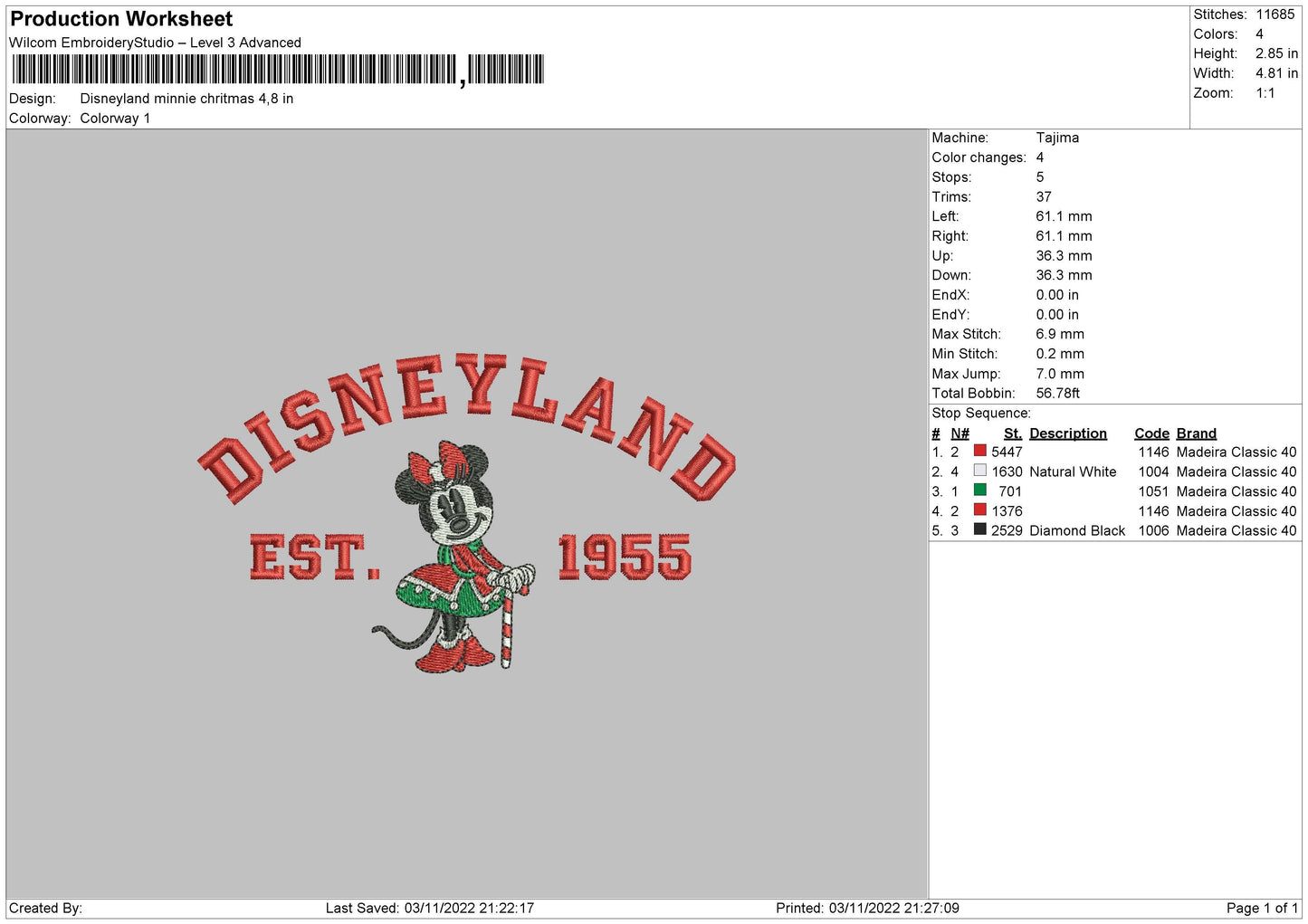Screen dimensions: 1308x924
Task: Click design name 'Disneyland minnie chritmas 4,8 in'
Action: point(186,99)
